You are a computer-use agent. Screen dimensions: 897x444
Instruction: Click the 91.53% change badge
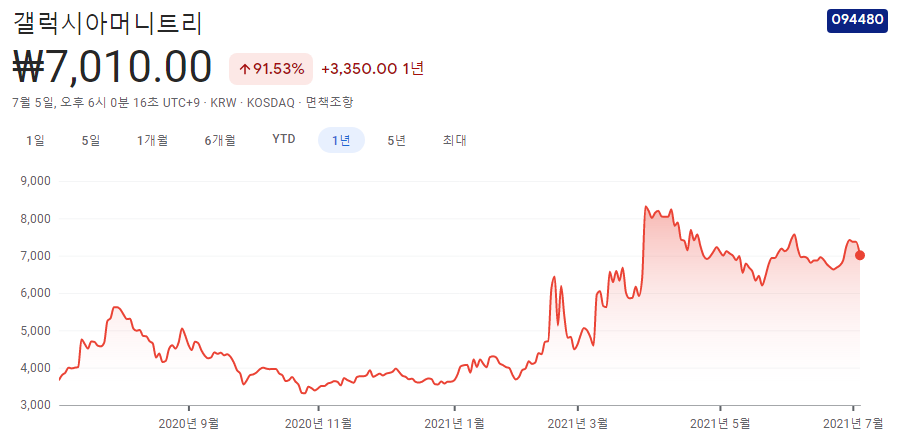pyautogui.click(x=271, y=69)
